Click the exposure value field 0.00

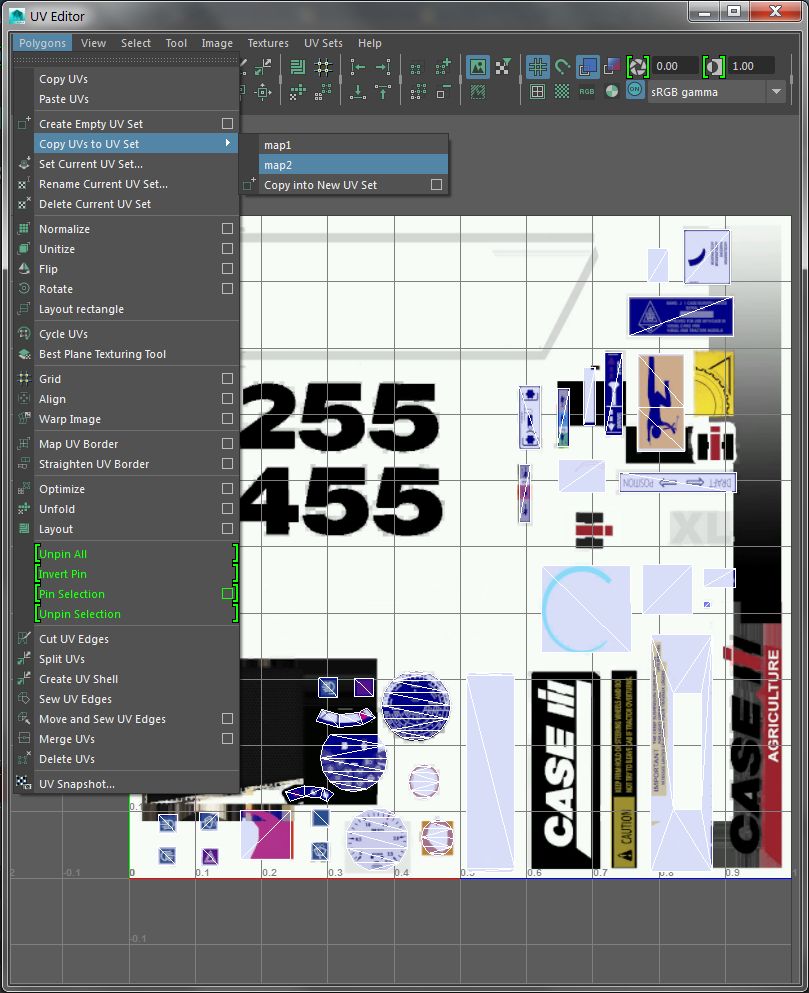tap(675, 66)
